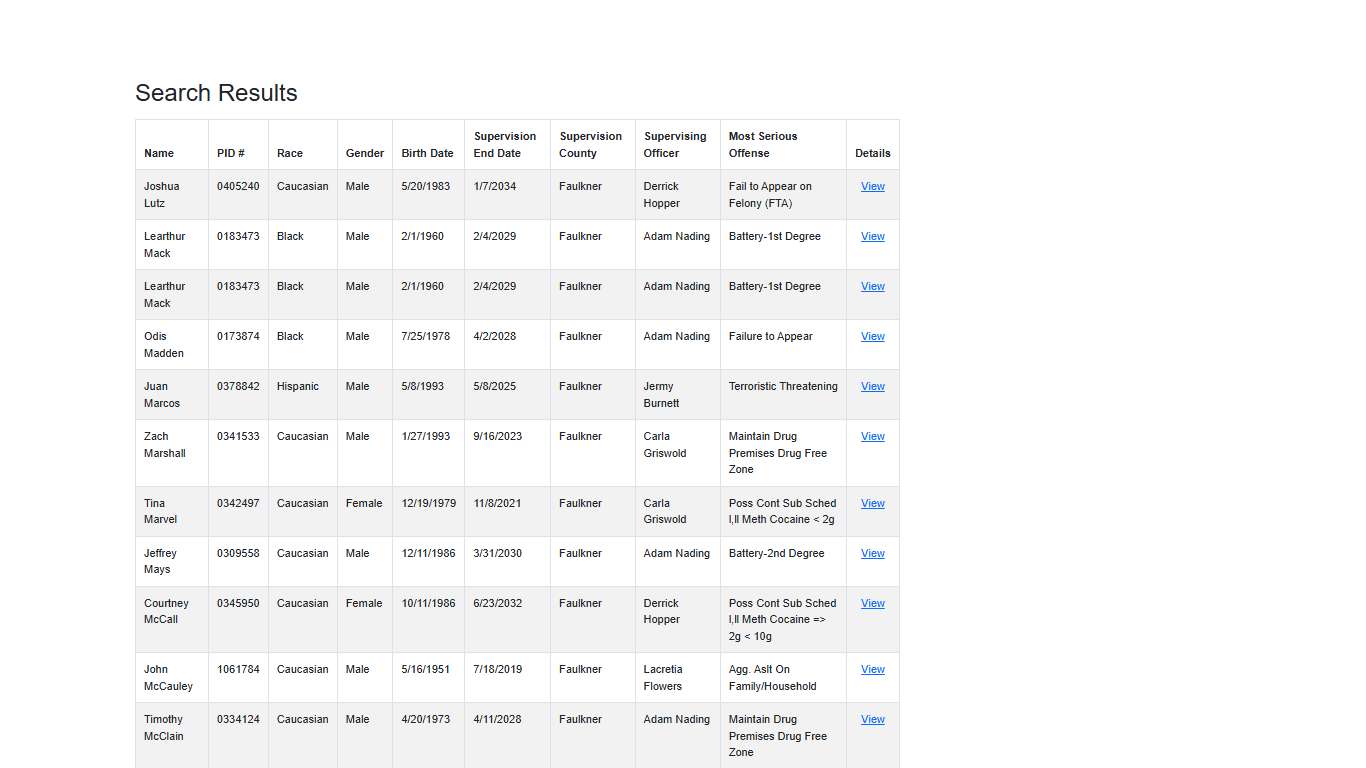Click the Supervising Officer column header

675,145
